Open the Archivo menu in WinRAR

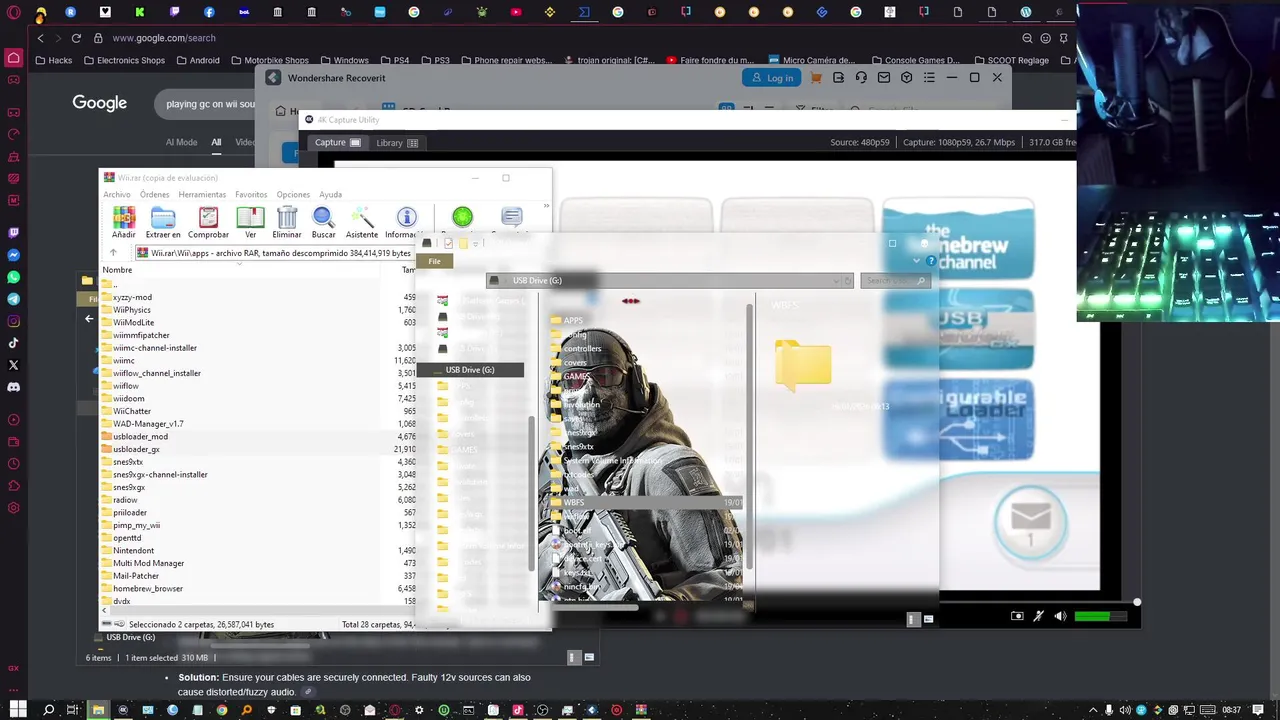(117, 194)
